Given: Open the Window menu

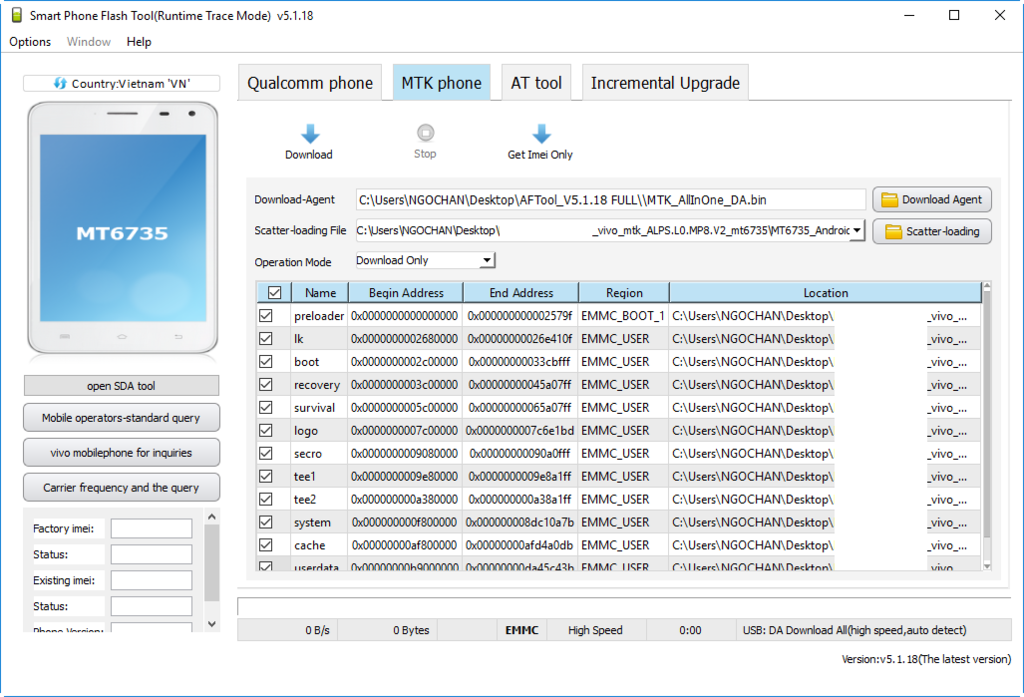Looking at the screenshot, I should [89, 42].
